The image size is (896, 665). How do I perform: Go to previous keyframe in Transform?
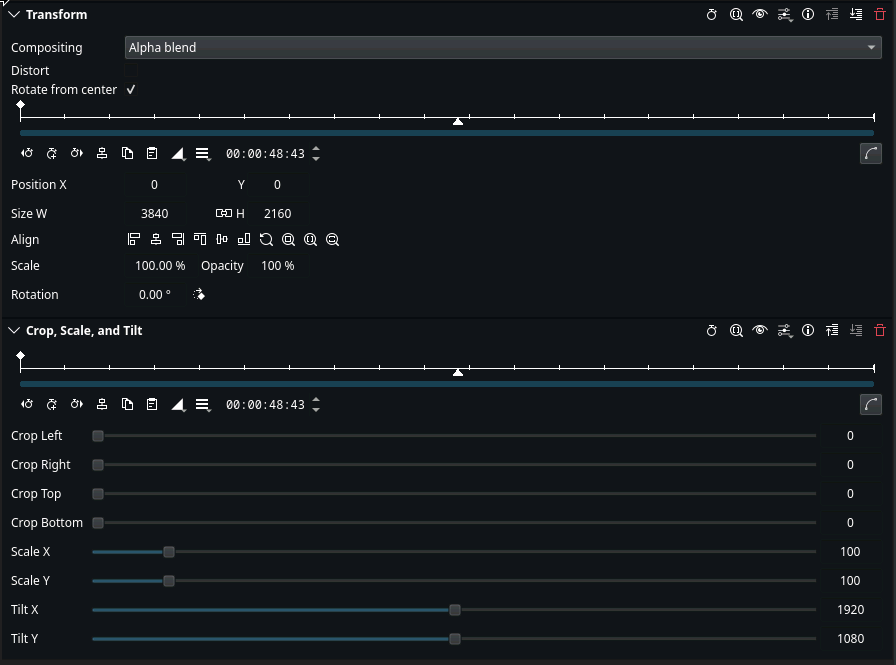coord(27,153)
